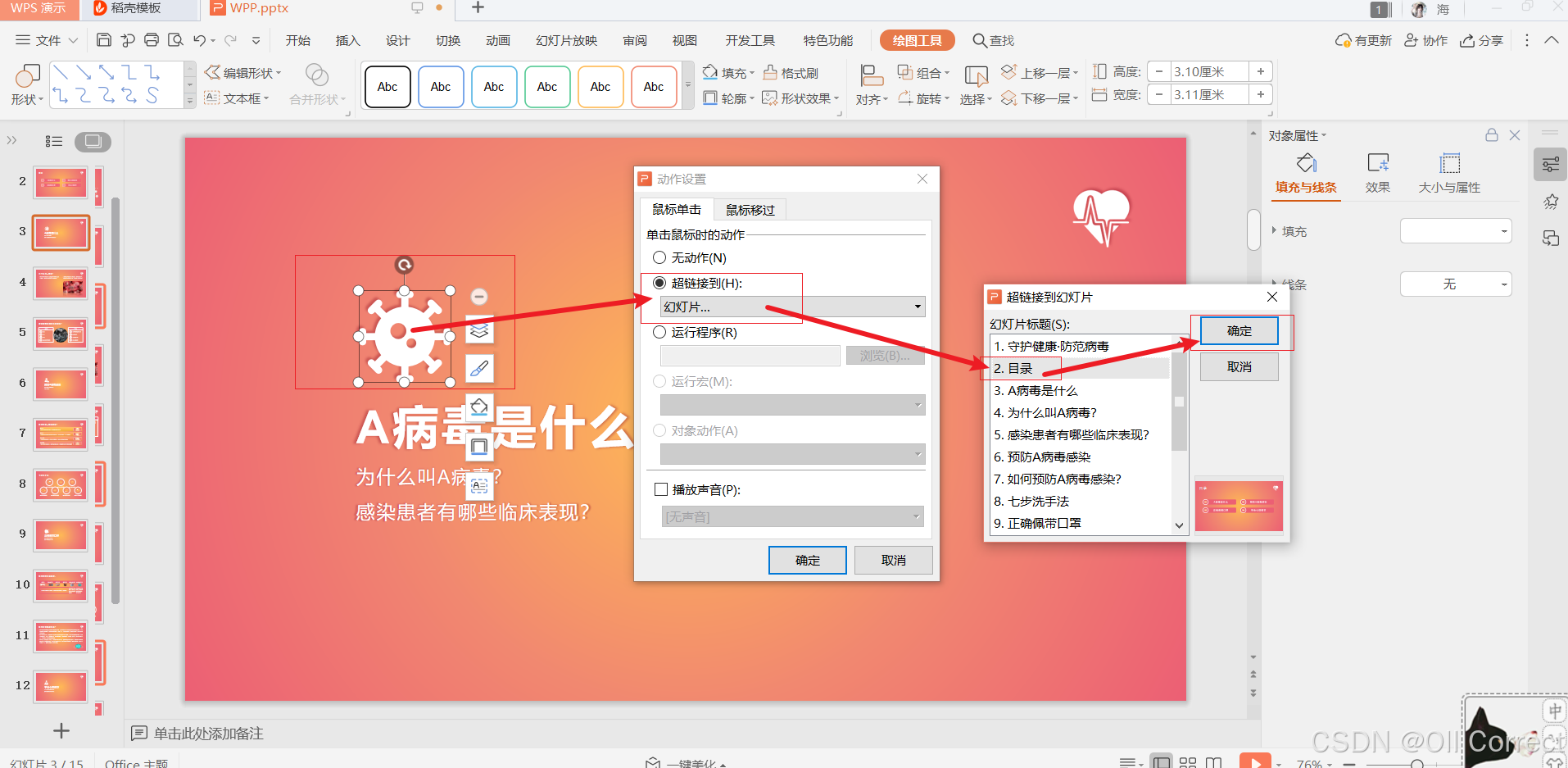The height and width of the screenshot is (768, 1568).
Task: Click the Rotate (旋转) icon
Action: point(905,98)
